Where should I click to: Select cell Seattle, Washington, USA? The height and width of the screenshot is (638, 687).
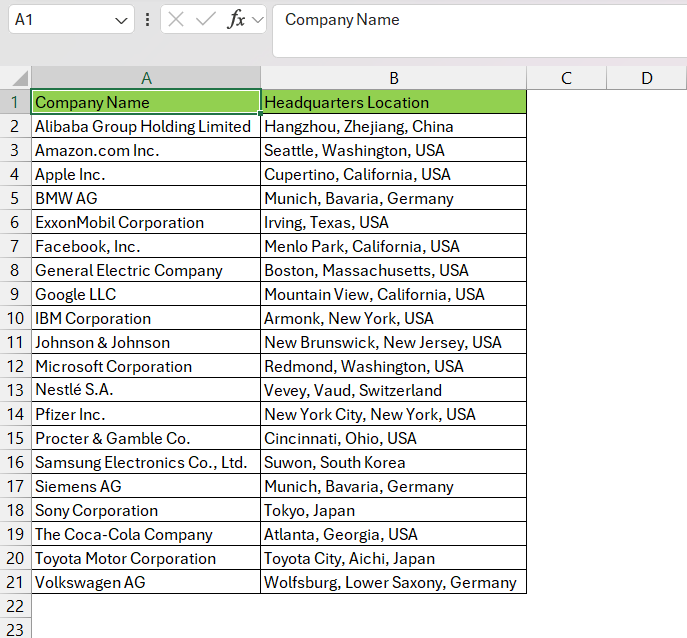point(393,150)
